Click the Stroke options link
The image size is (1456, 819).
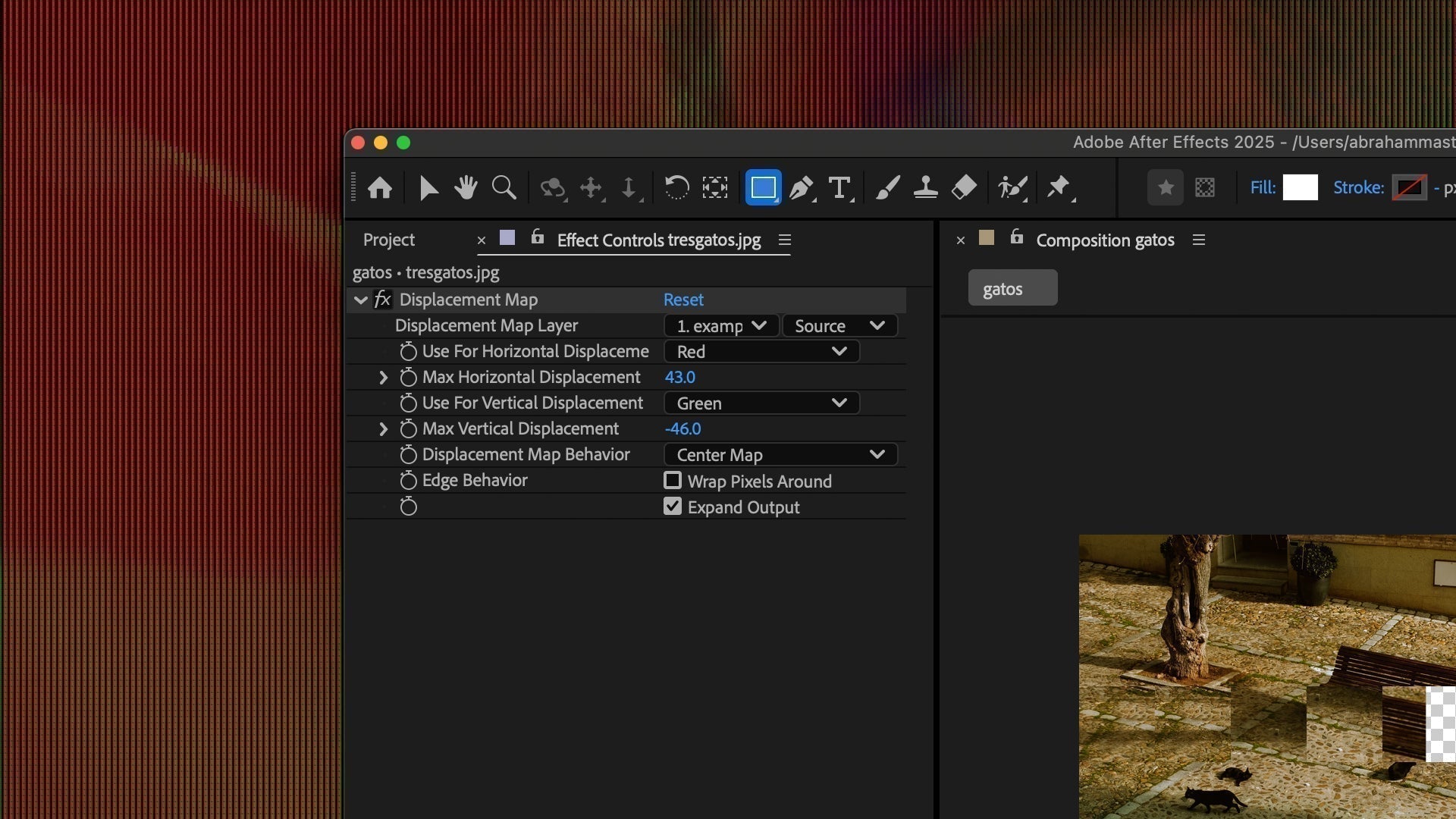[x=1358, y=187]
